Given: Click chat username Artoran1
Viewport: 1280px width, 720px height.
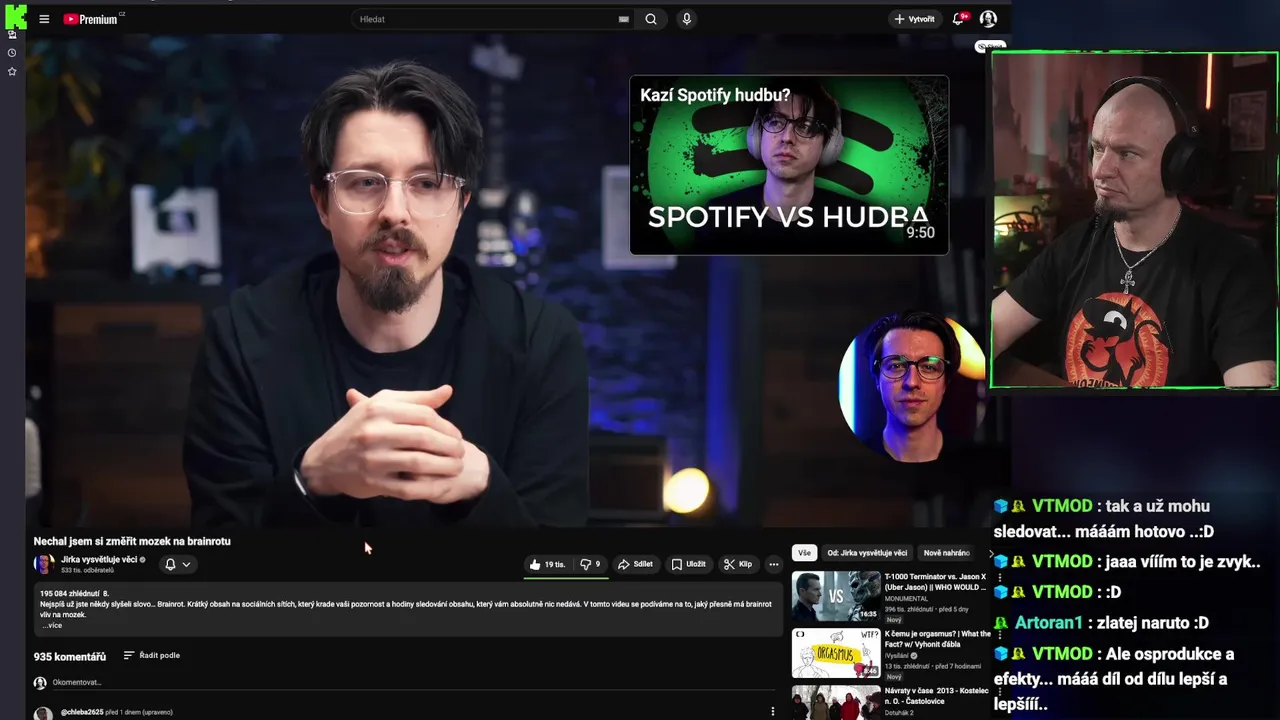Looking at the screenshot, I should 1048,623.
